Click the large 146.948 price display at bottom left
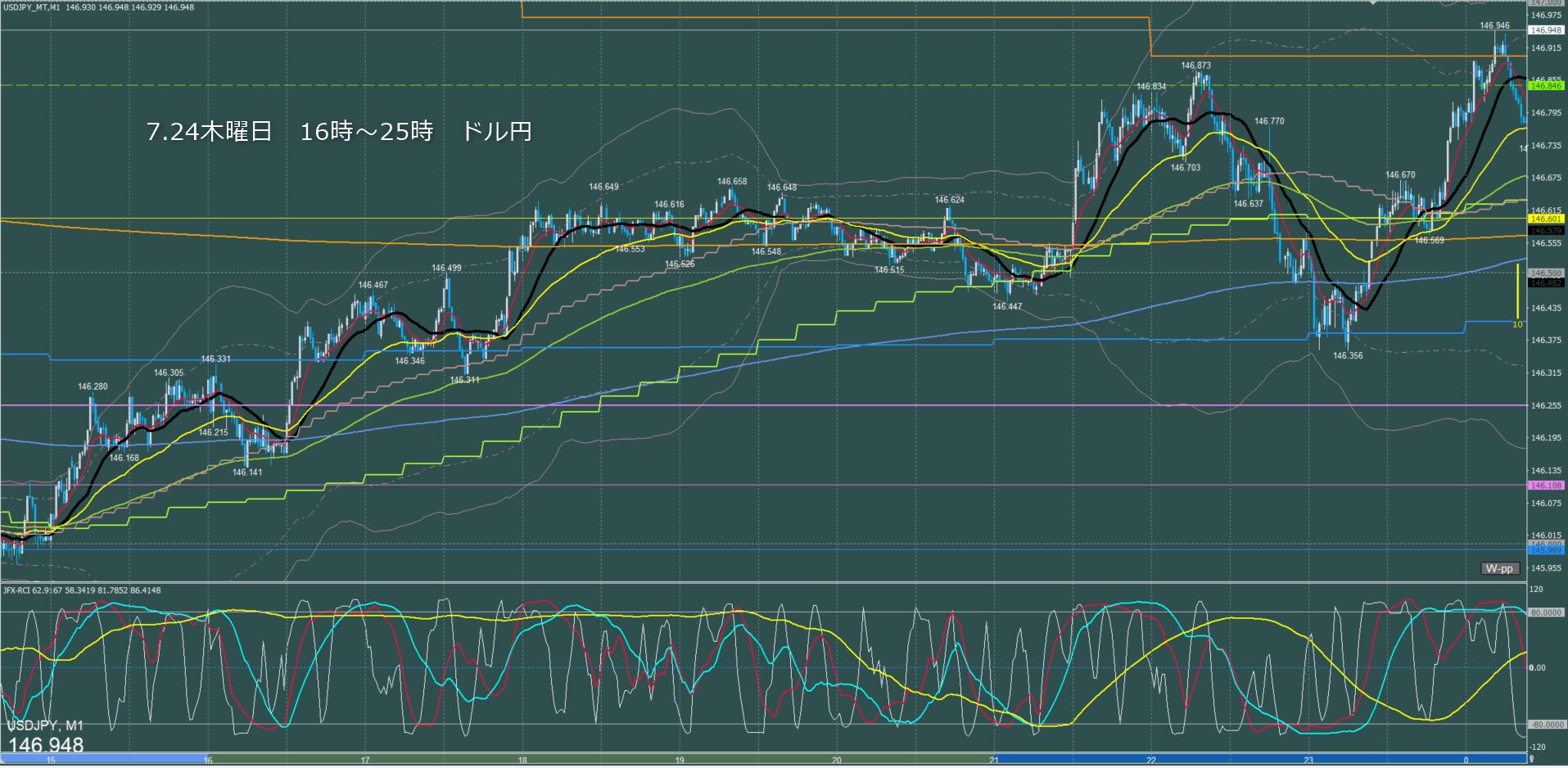Screen dimensions: 1568x768 tap(46, 745)
